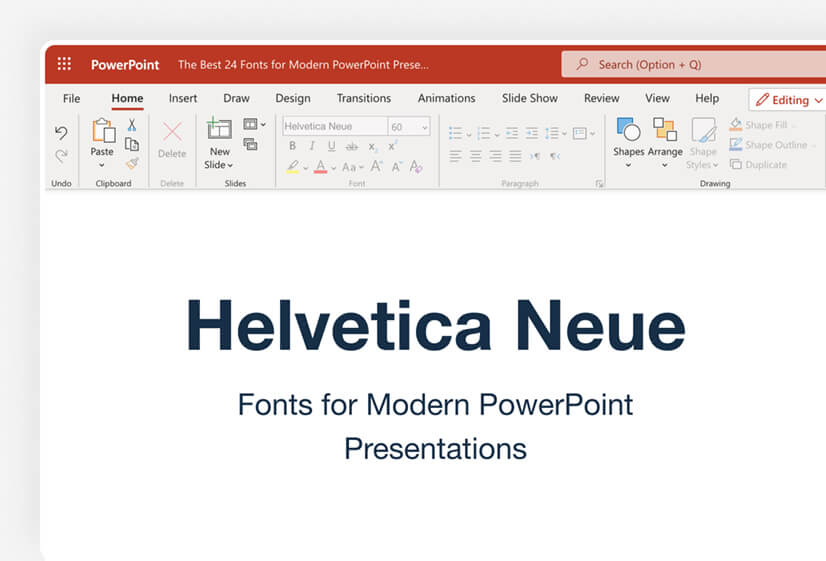Screen dimensions: 826x561
Task: Activate the Format Painter brush
Action: [132, 163]
